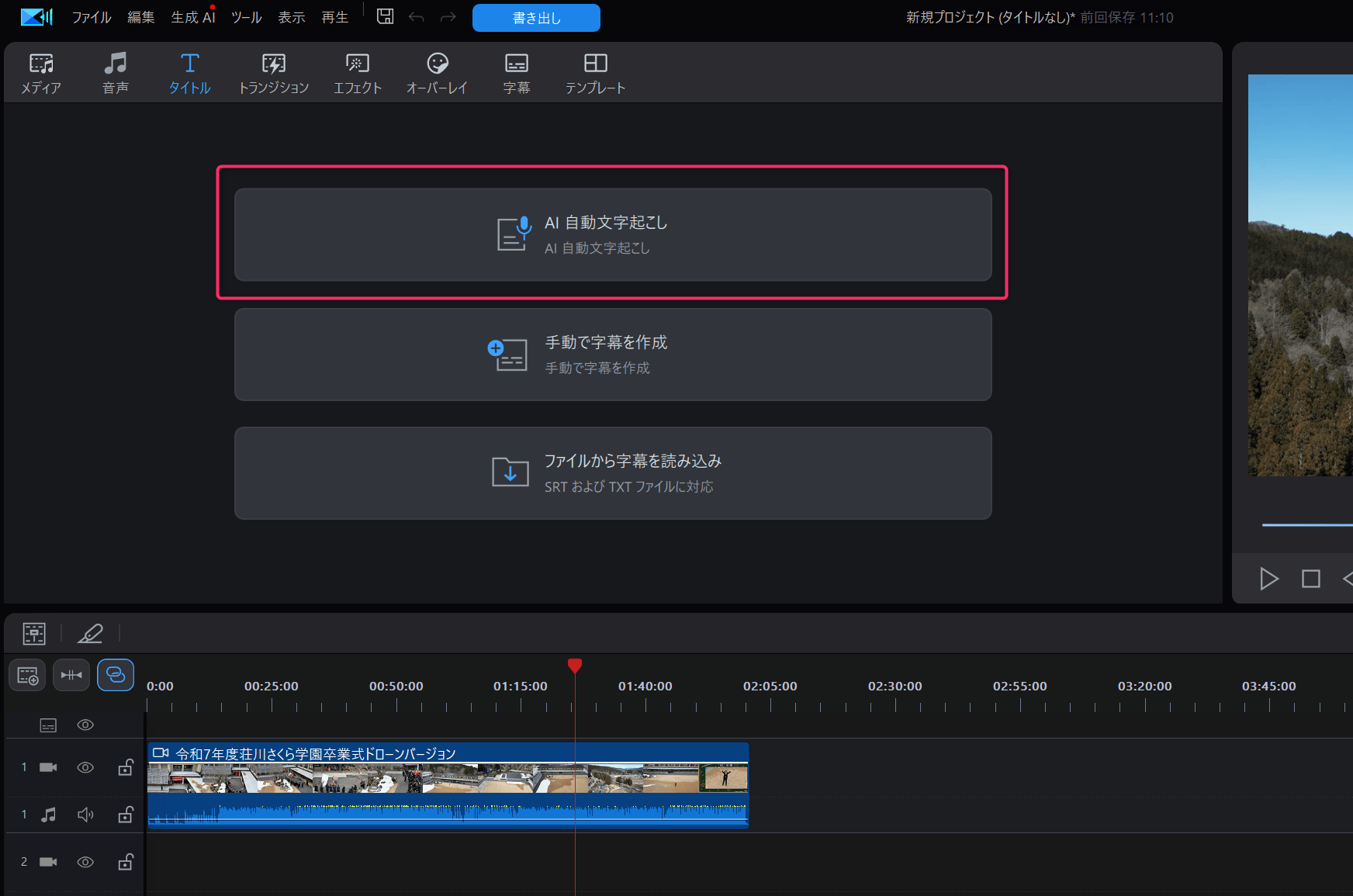Choose ファイルから字幕を読み込み option
Image resolution: width=1353 pixels, height=896 pixels.
click(613, 473)
